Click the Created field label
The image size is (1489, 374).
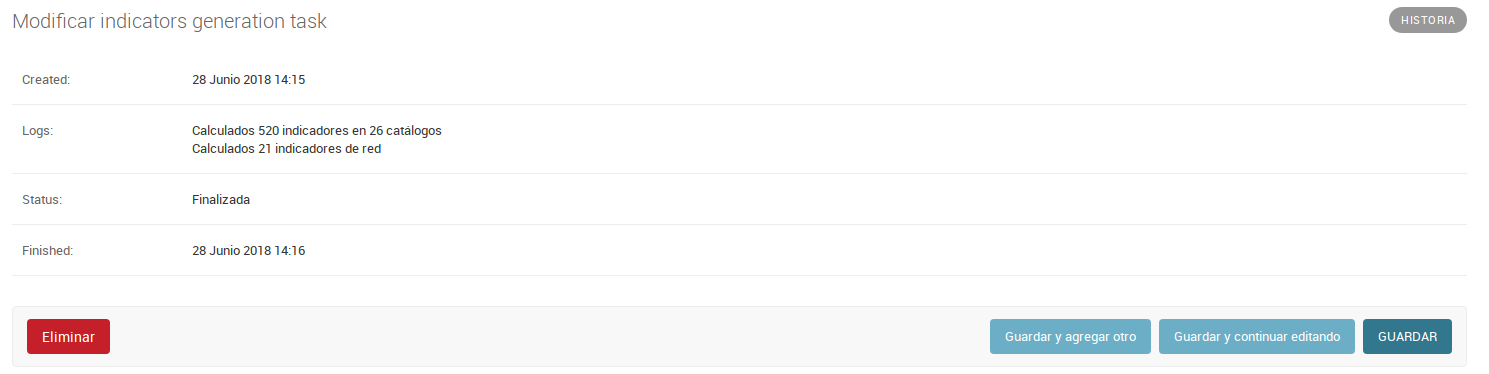(46, 79)
